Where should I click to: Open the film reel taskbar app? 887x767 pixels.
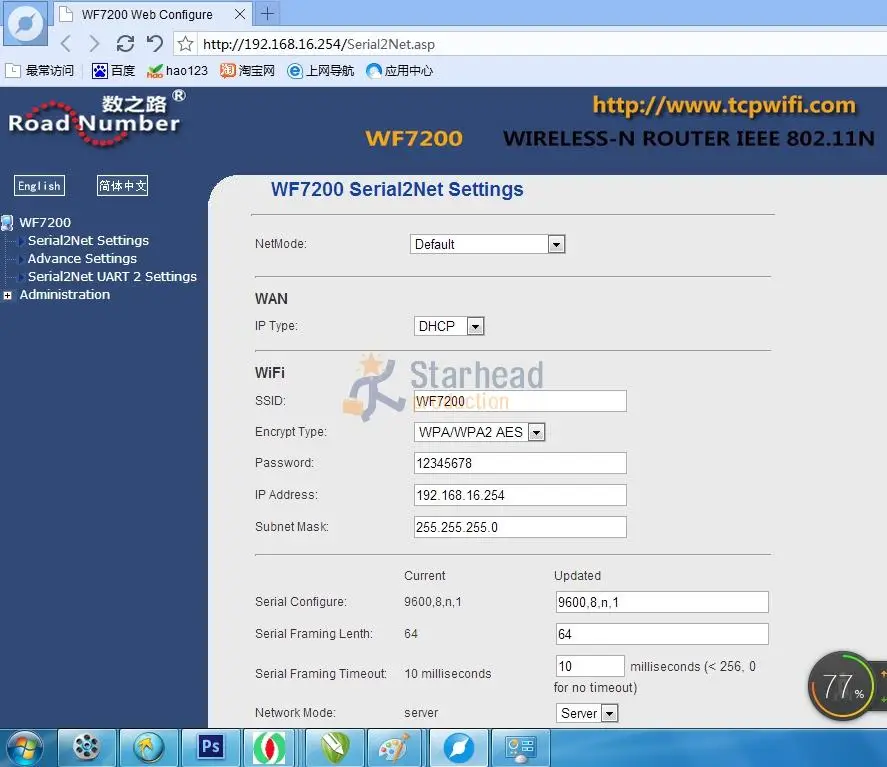tap(87, 748)
